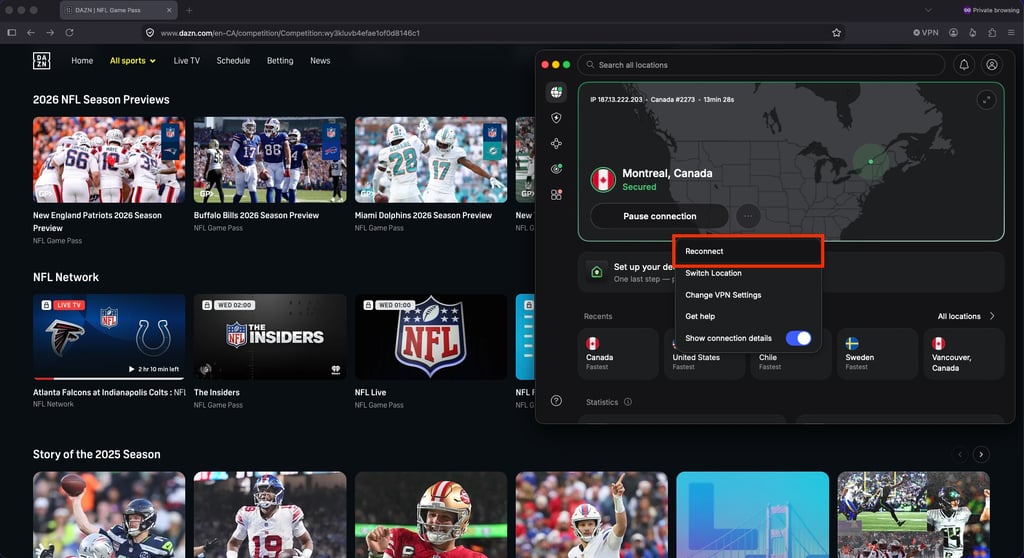Open the radar target sidebar icon

556,169
